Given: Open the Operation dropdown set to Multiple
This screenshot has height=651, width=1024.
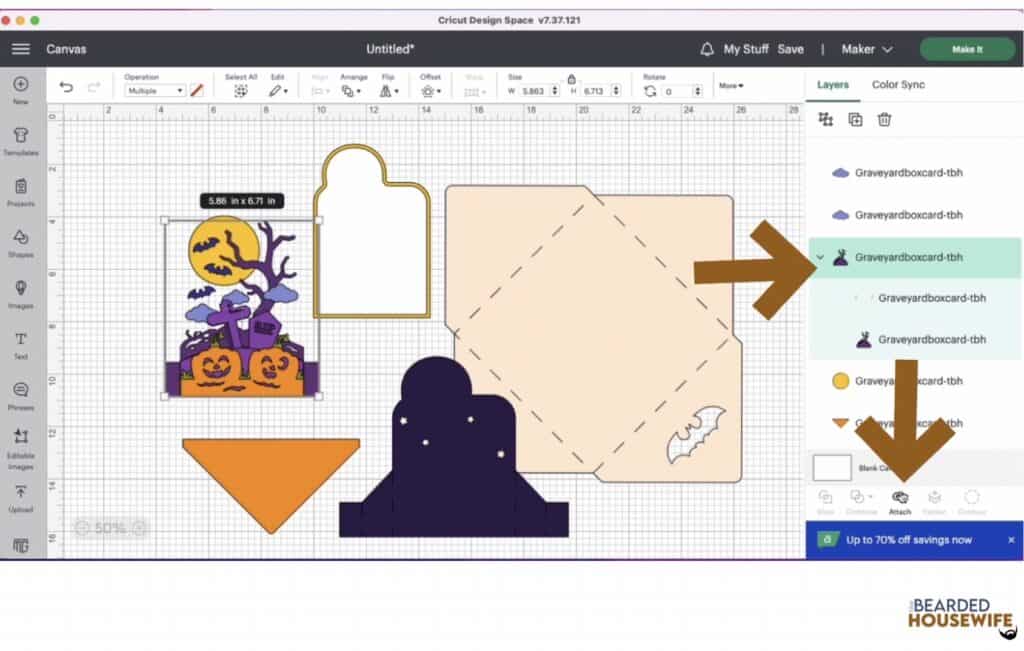Looking at the screenshot, I should pyautogui.click(x=154, y=91).
